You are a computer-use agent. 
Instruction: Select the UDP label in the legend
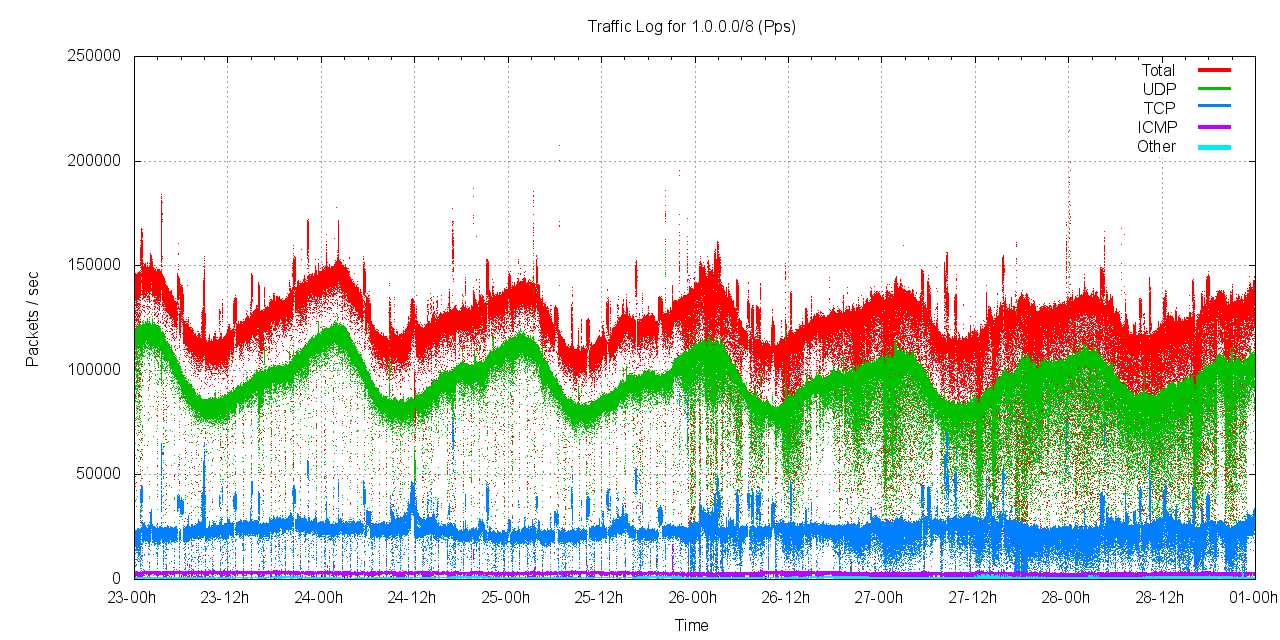pos(1159,89)
